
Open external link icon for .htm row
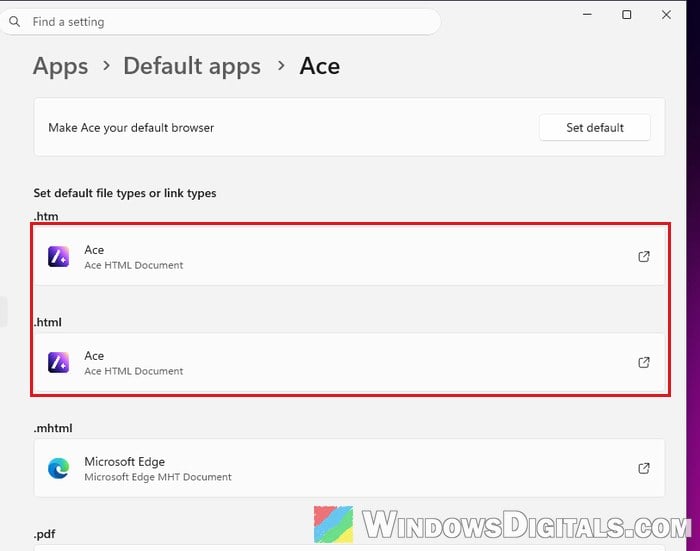644,256
